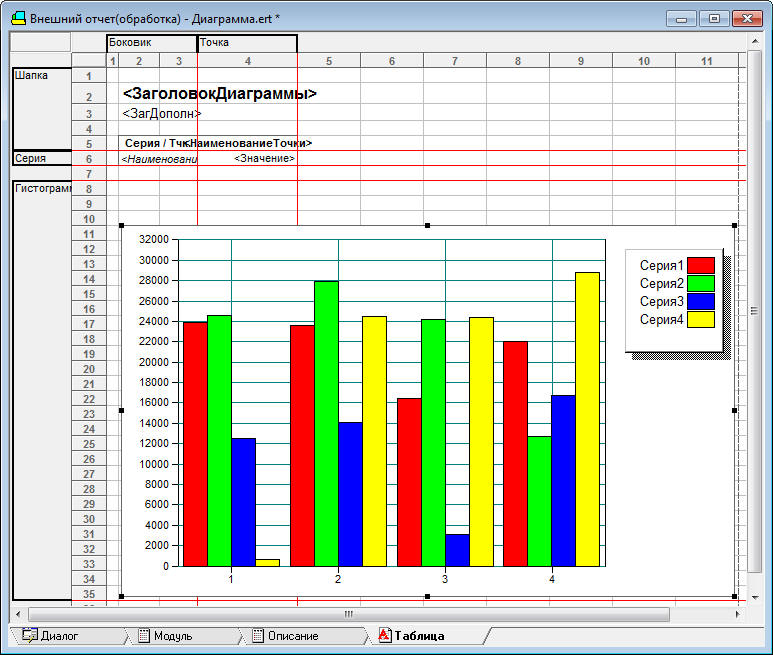Click the Таблица tab red icon
The image size is (773, 655).
[385, 635]
